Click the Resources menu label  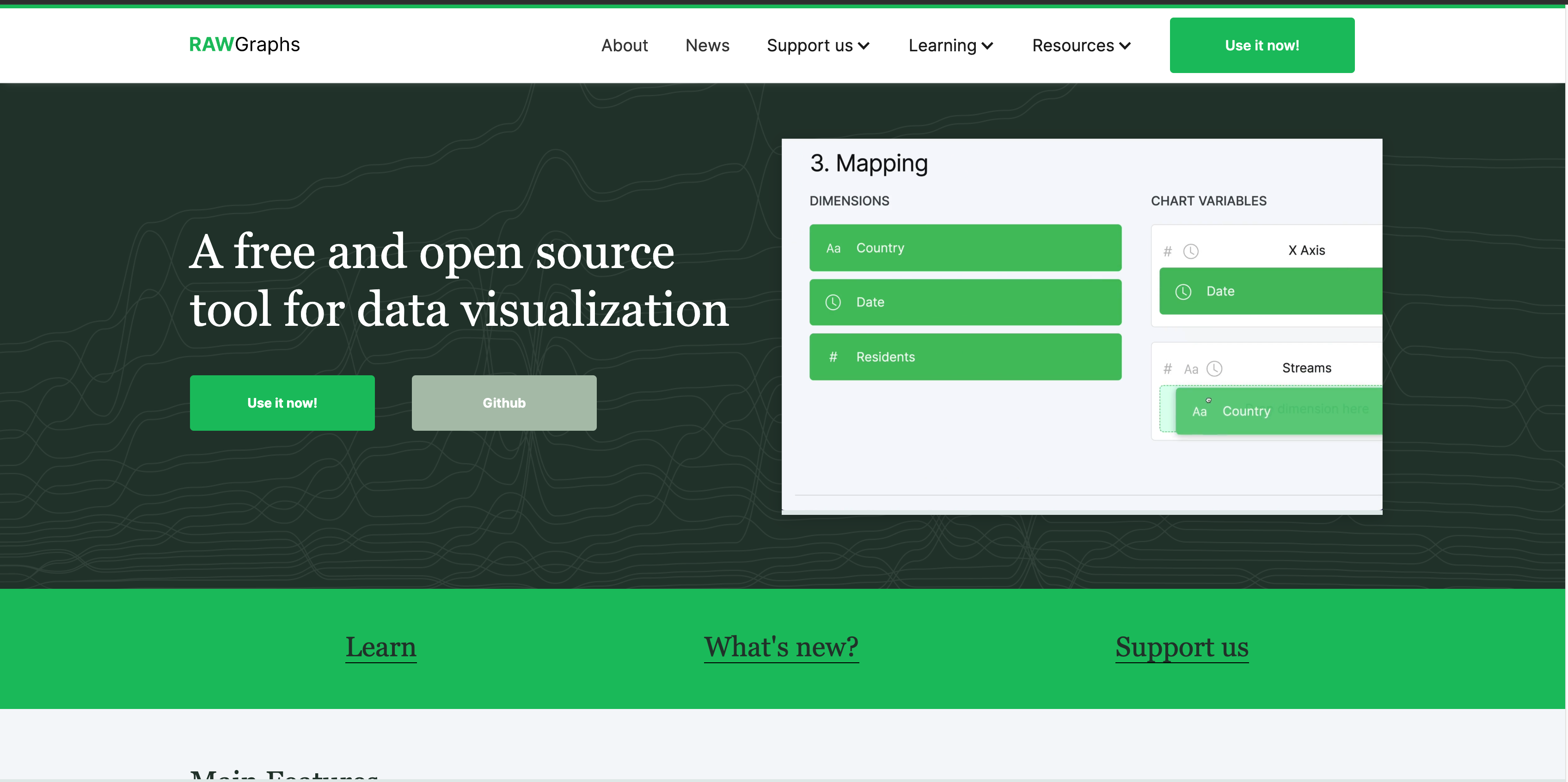1072,45
